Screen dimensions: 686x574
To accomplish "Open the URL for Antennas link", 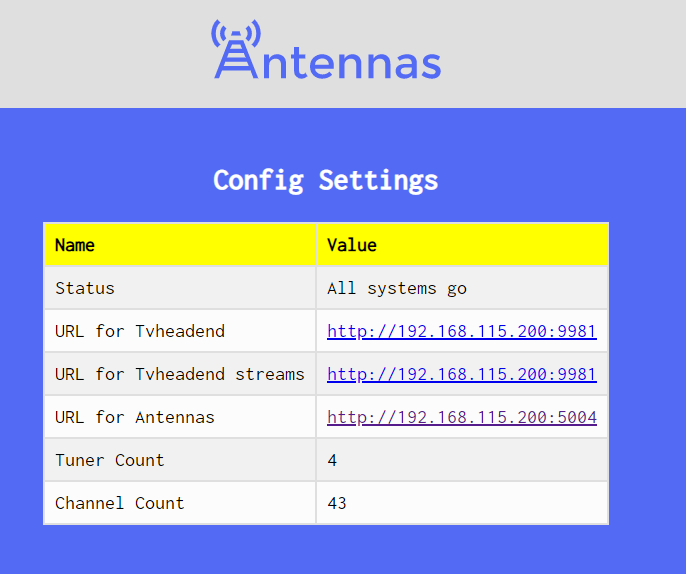I will point(462,417).
